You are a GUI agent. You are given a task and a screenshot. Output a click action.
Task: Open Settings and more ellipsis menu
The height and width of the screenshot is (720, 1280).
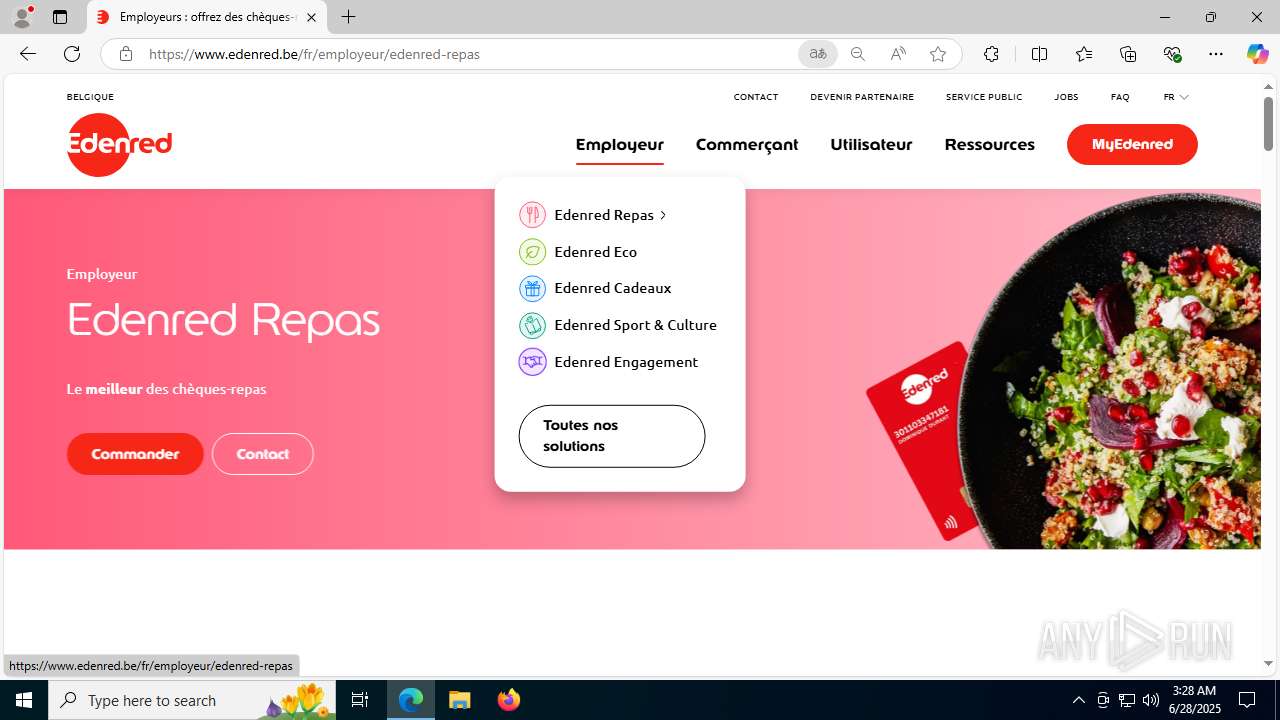[1216, 54]
